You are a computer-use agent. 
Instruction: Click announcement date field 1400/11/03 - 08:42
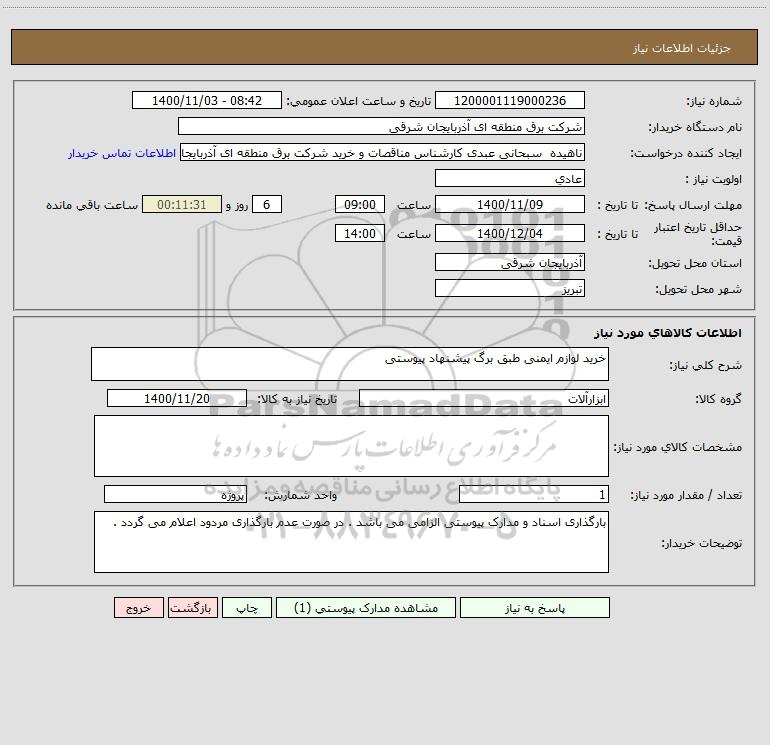[x=207, y=100]
